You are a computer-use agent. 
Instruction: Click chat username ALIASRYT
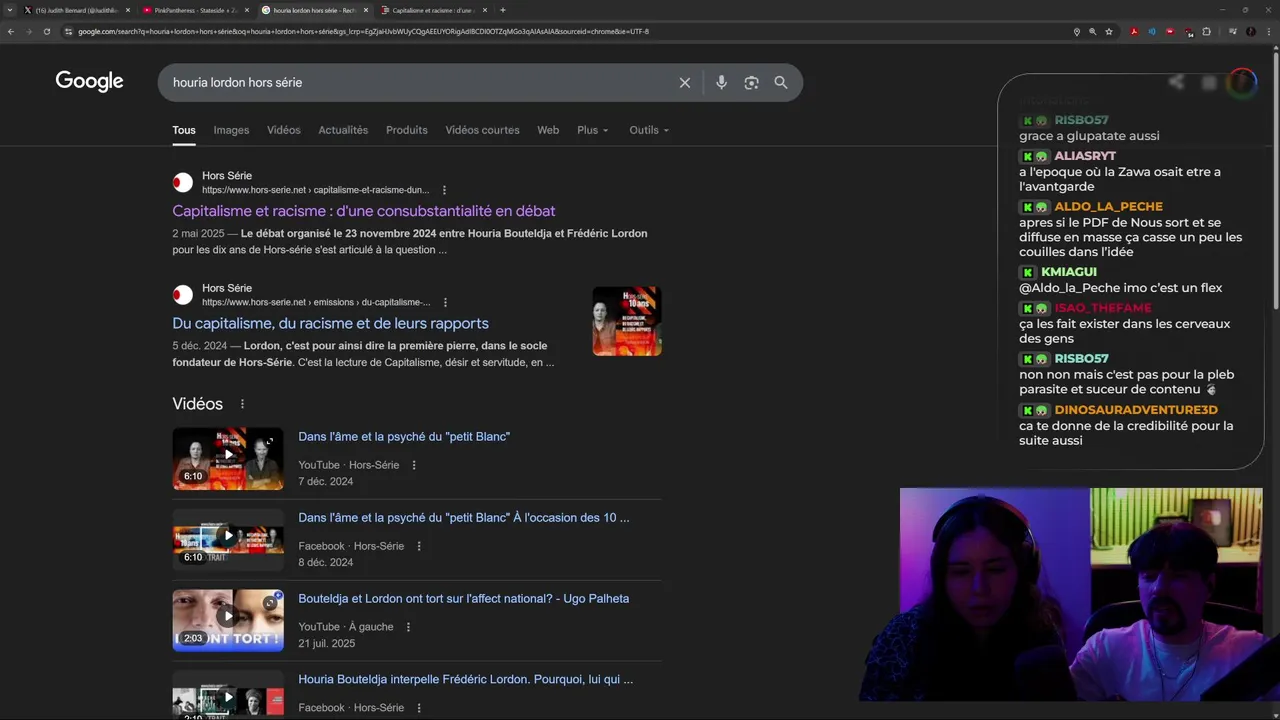click(x=1085, y=156)
